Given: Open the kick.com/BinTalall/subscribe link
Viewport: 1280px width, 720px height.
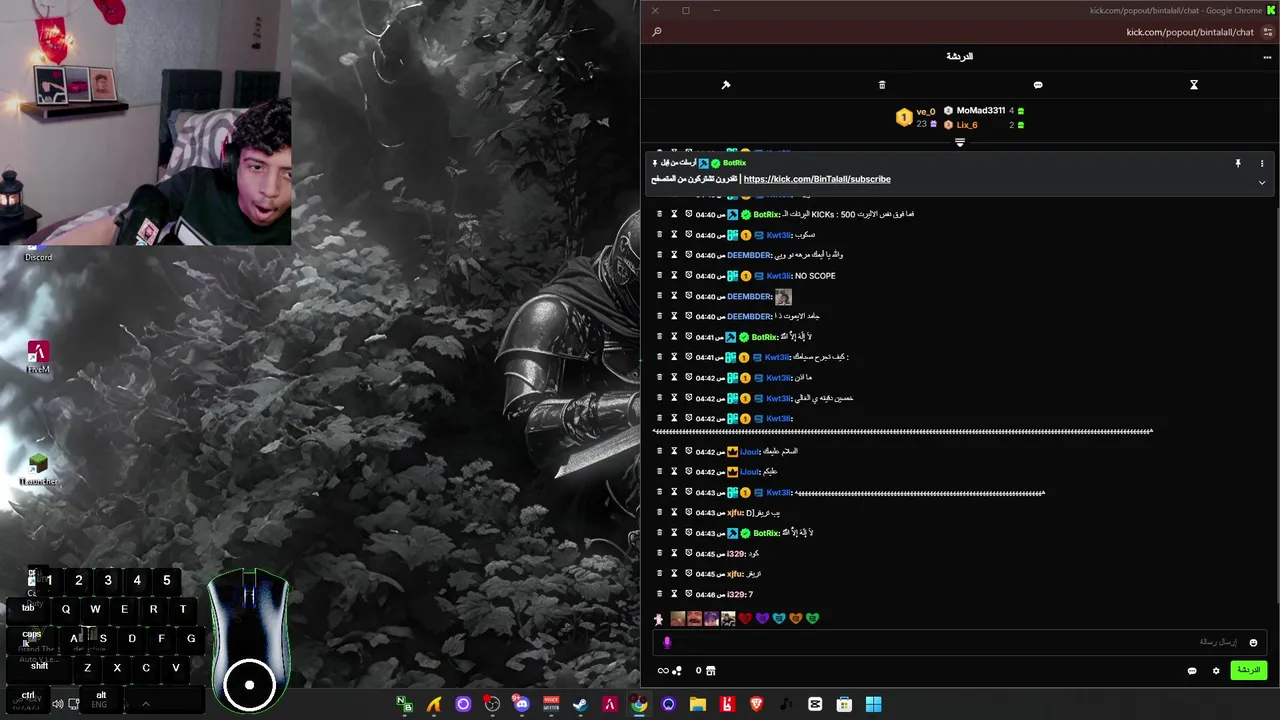Looking at the screenshot, I should (817, 179).
